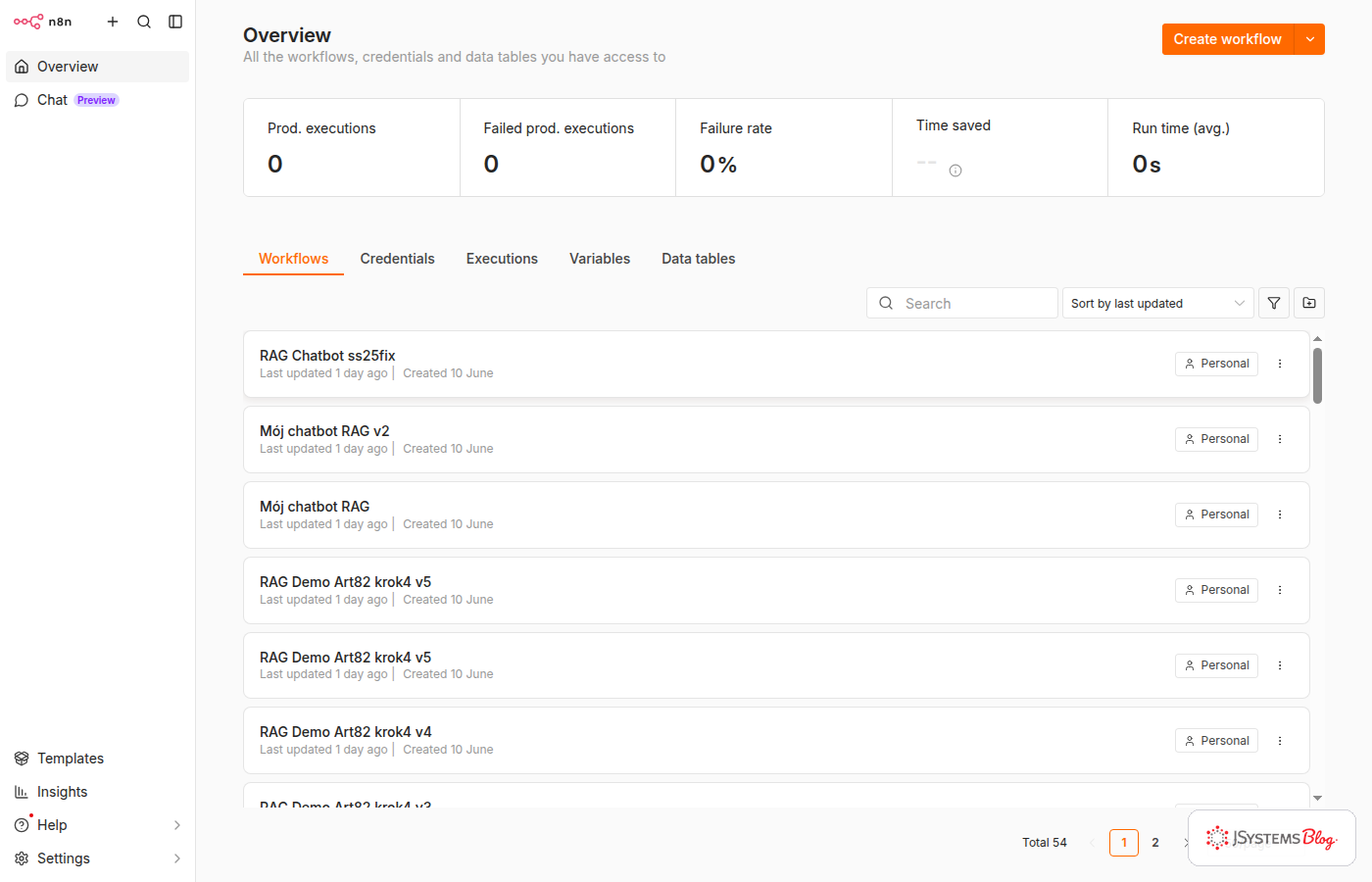Image resolution: width=1372 pixels, height=882 pixels.
Task: Click the Run time (avg.) stat card
Action: tap(1216, 148)
